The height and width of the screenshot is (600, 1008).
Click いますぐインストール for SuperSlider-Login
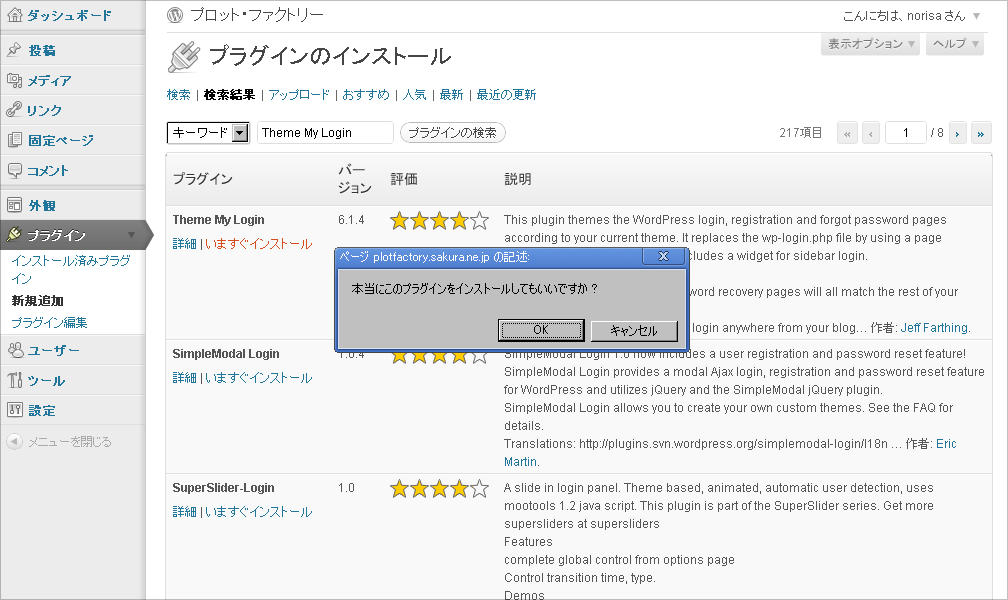pos(258,512)
